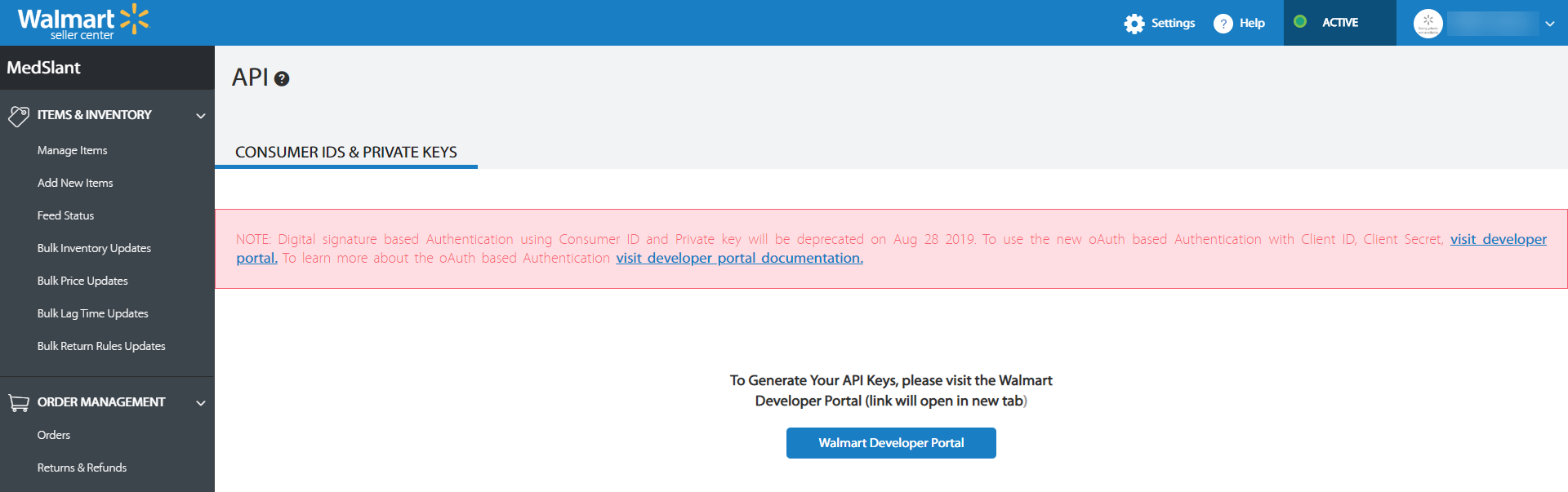The width and height of the screenshot is (1568, 492).
Task: Click the Help question mark icon
Action: pos(1223,24)
